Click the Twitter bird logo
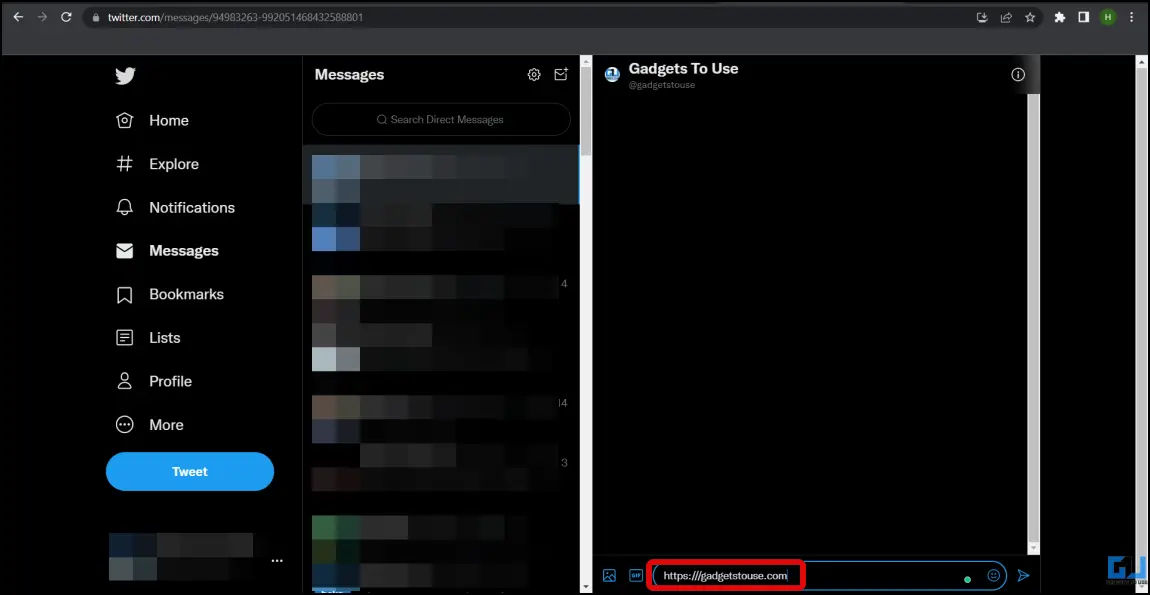This screenshot has width=1150, height=595. pos(125,76)
